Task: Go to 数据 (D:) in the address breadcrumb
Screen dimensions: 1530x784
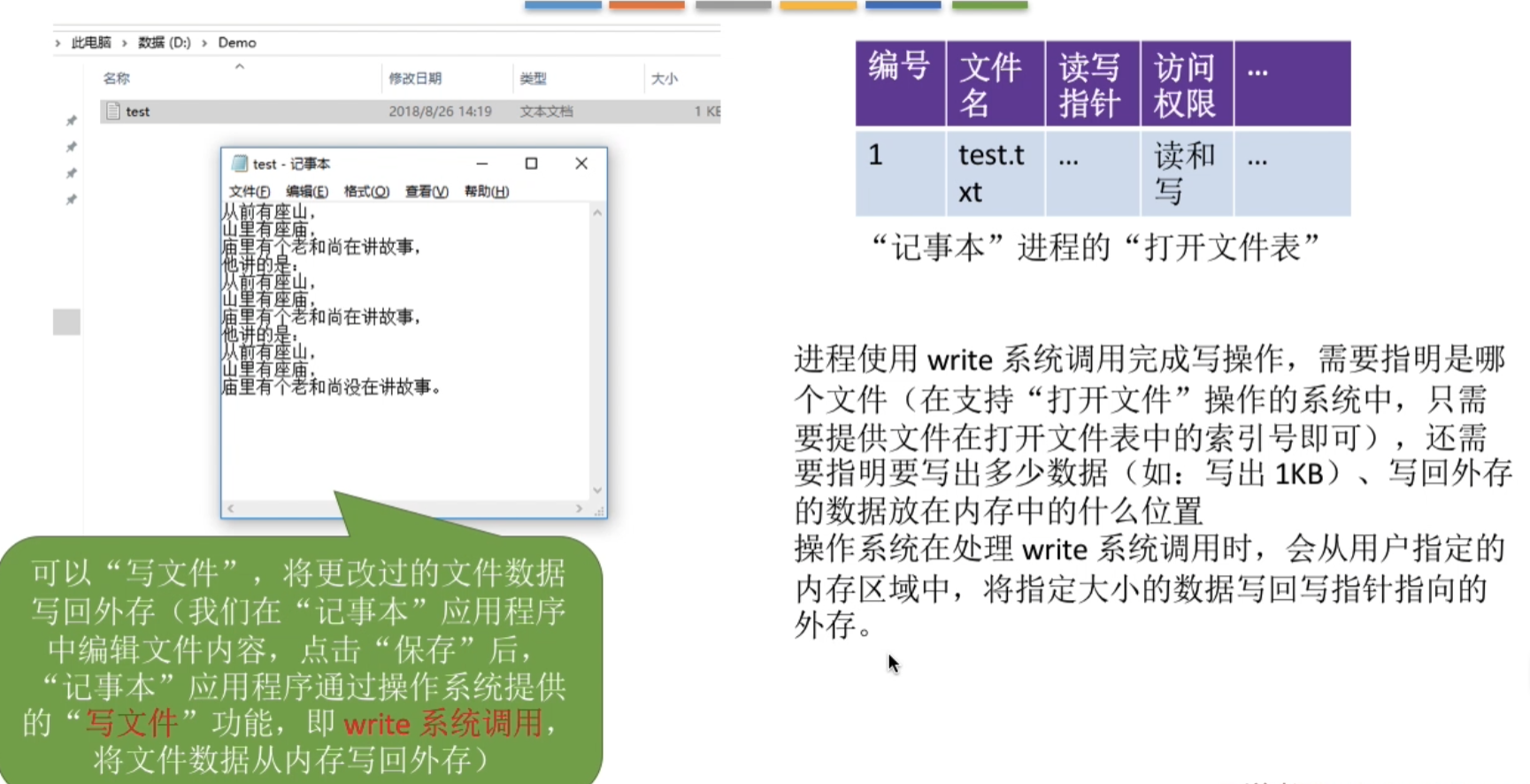Action: tap(165, 42)
